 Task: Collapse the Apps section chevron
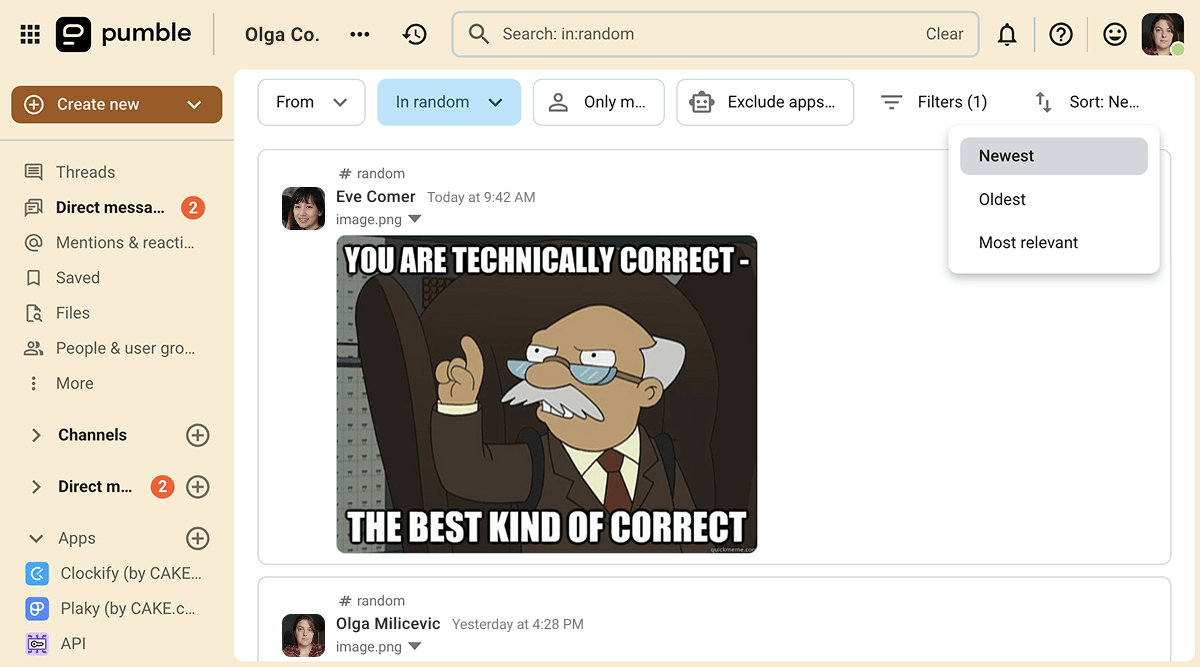[36, 538]
